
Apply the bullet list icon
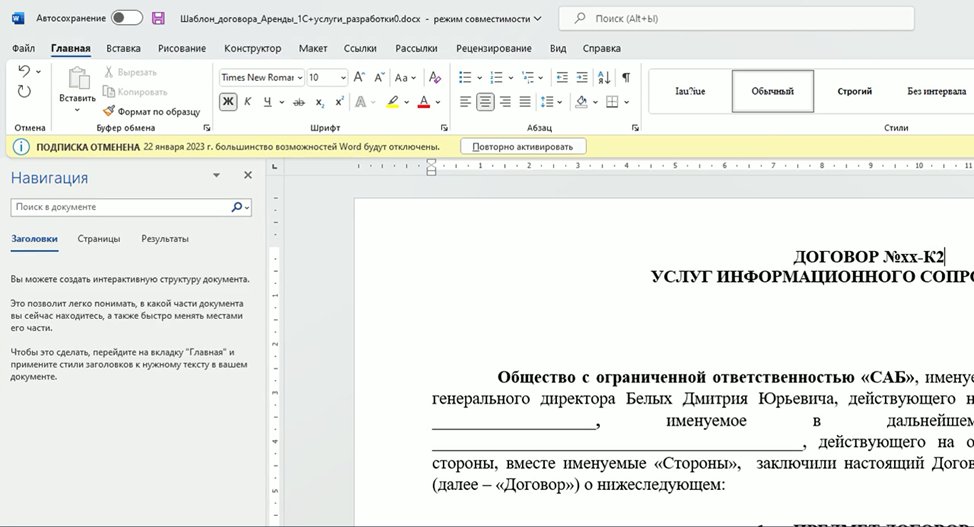(465, 77)
